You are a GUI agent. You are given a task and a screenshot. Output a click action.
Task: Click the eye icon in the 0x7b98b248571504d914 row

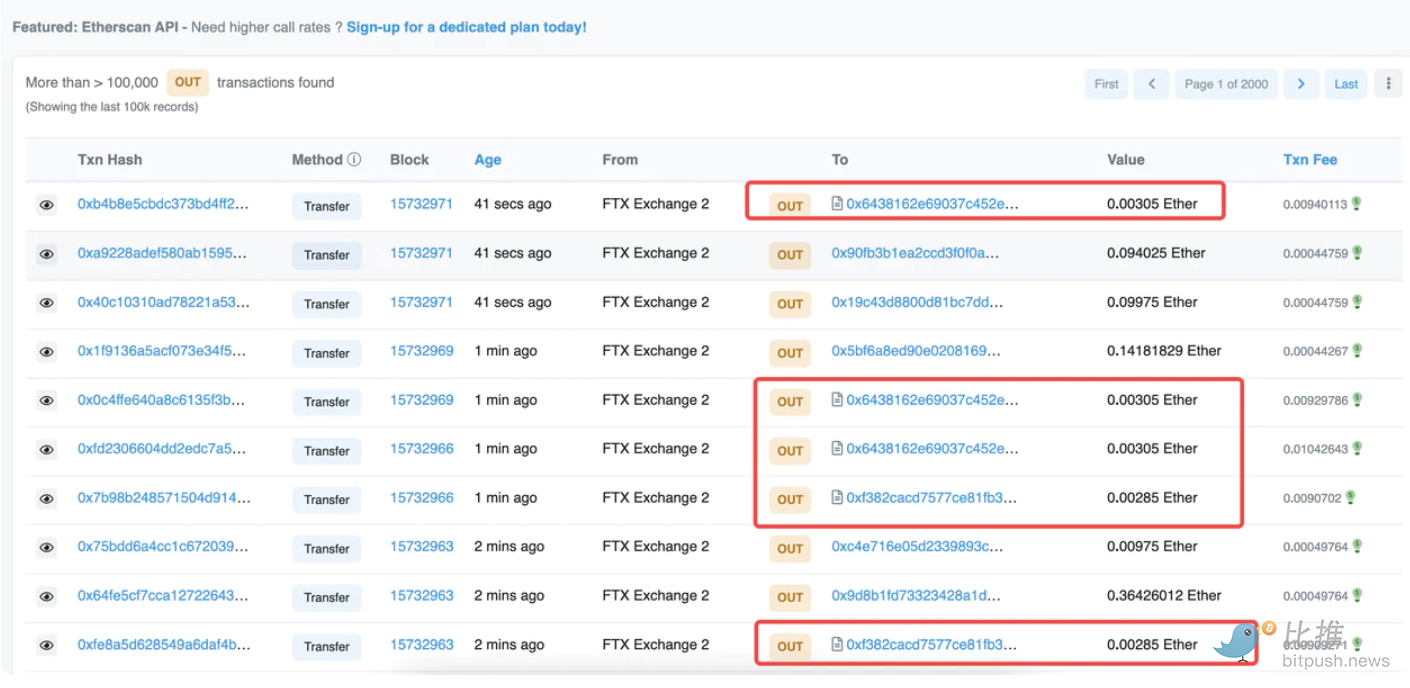46,499
